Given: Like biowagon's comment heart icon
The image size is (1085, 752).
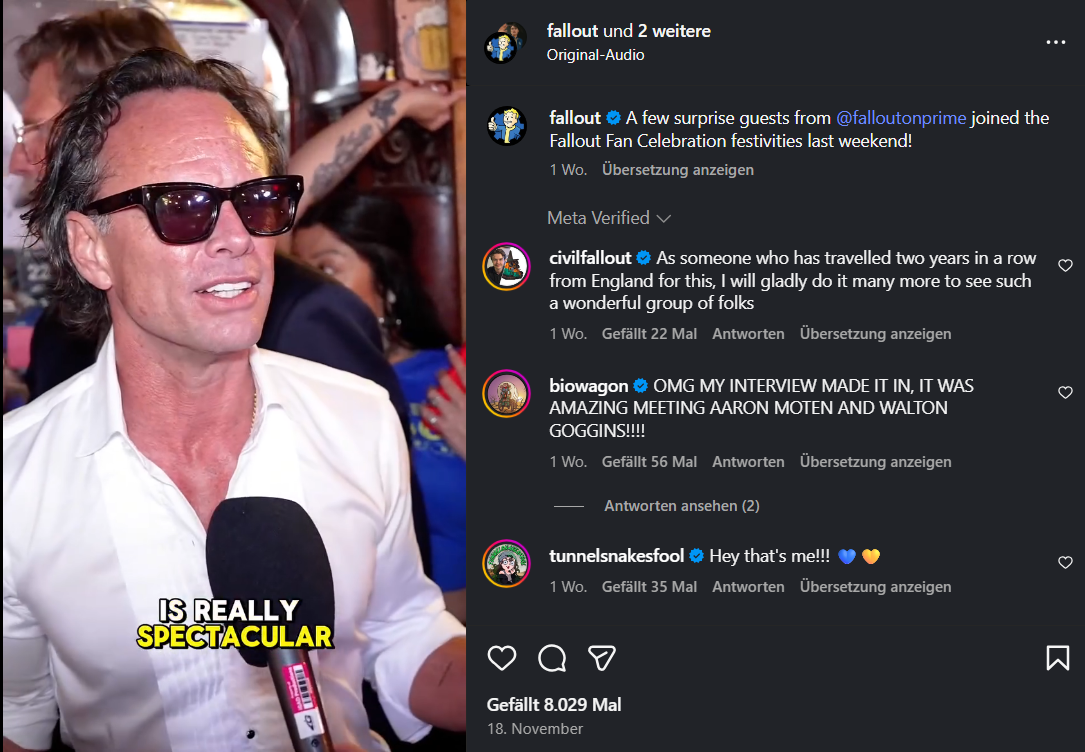Looking at the screenshot, I should point(1065,393).
